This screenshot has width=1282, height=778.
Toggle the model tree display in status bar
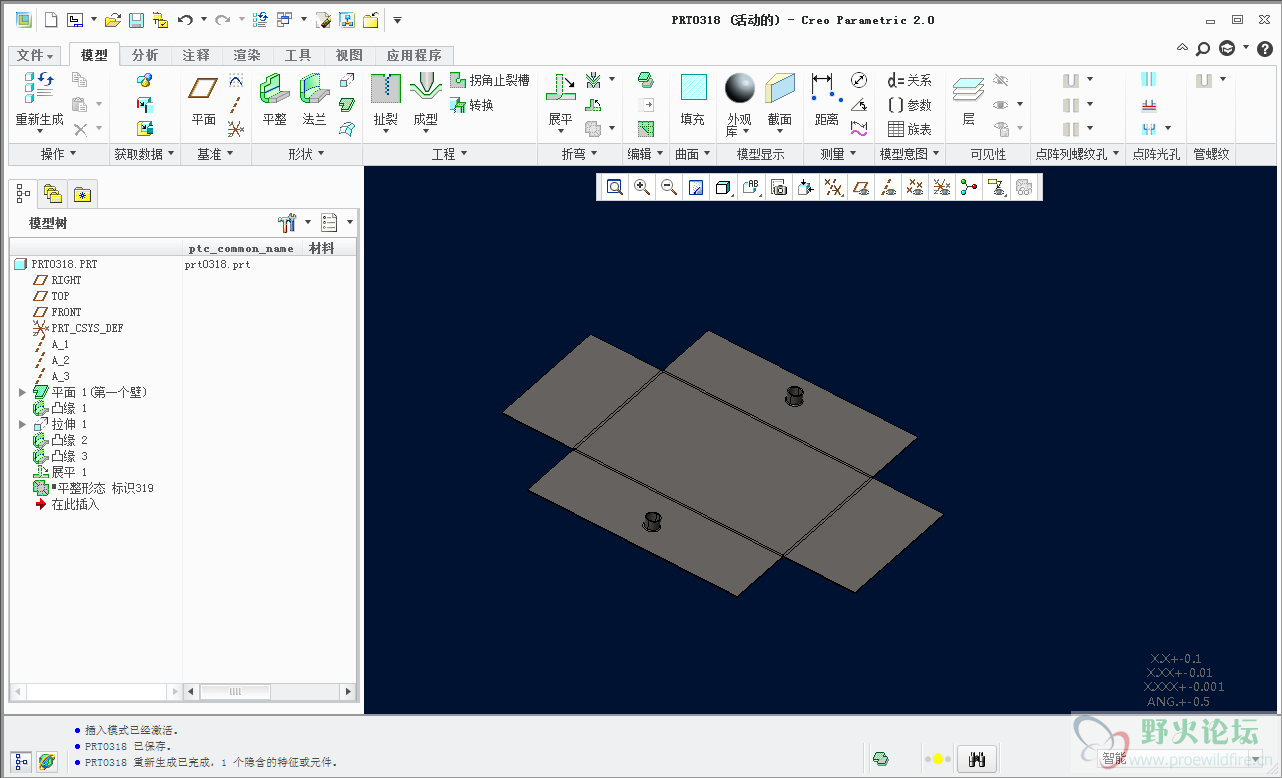pos(21,762)
